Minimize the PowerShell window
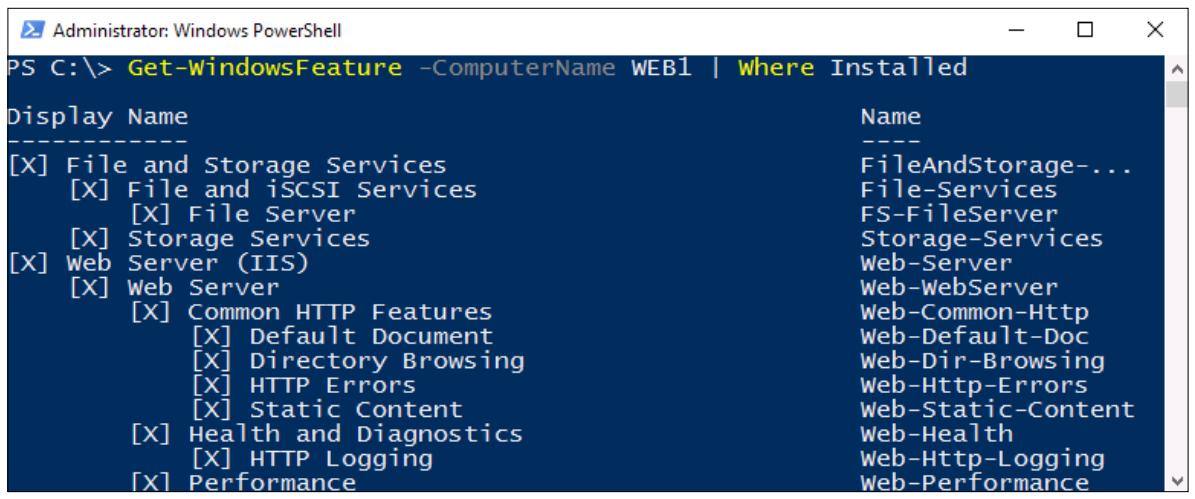 (1015, 30)
